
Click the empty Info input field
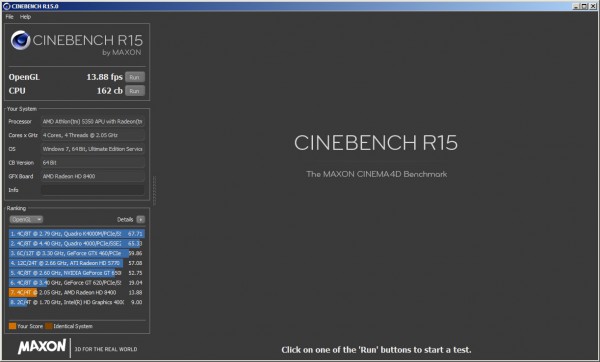click(93, 190)
